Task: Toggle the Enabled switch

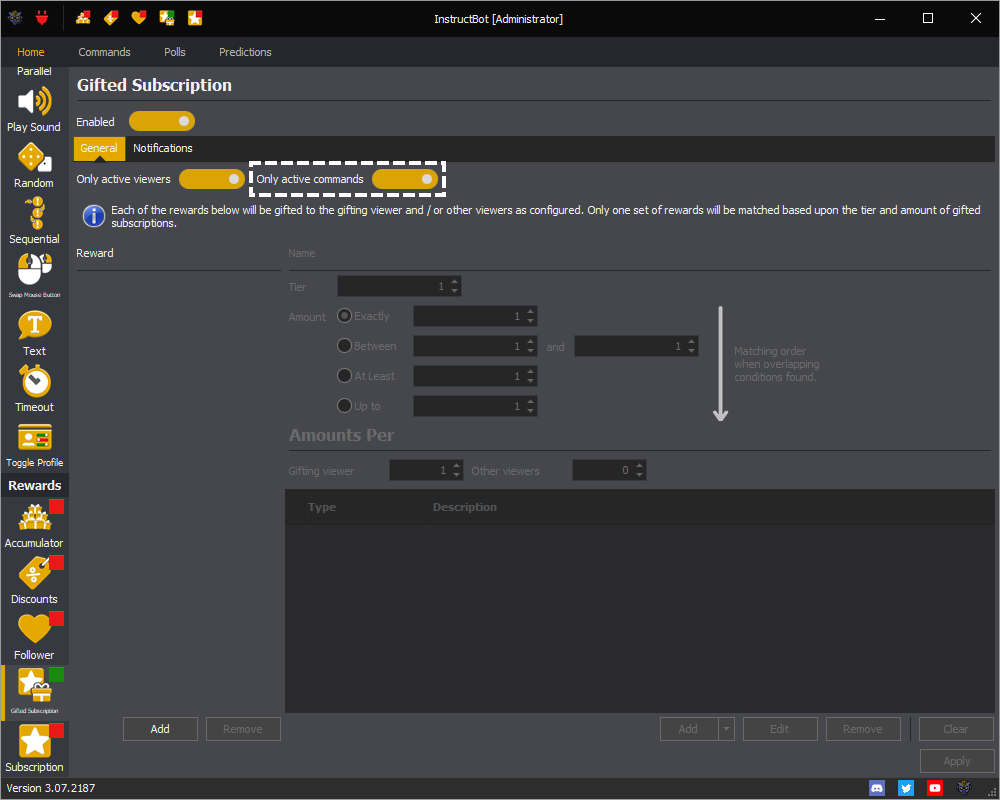Action: (162, 121)
